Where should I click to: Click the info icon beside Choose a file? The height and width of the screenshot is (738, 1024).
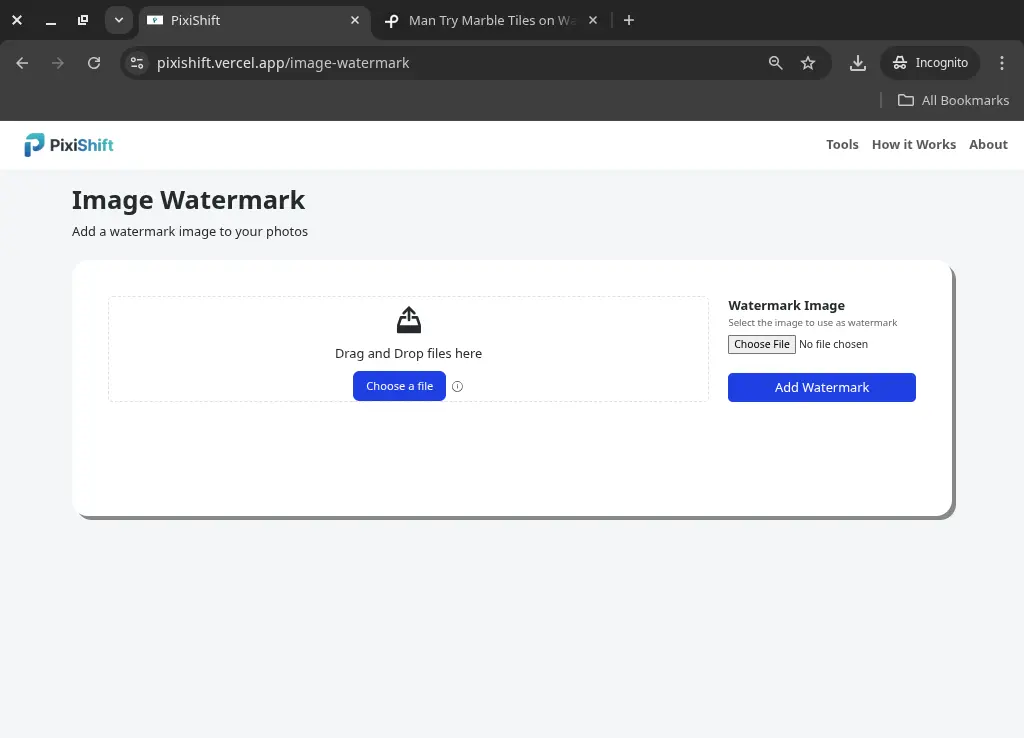click(x=457, y=386)
